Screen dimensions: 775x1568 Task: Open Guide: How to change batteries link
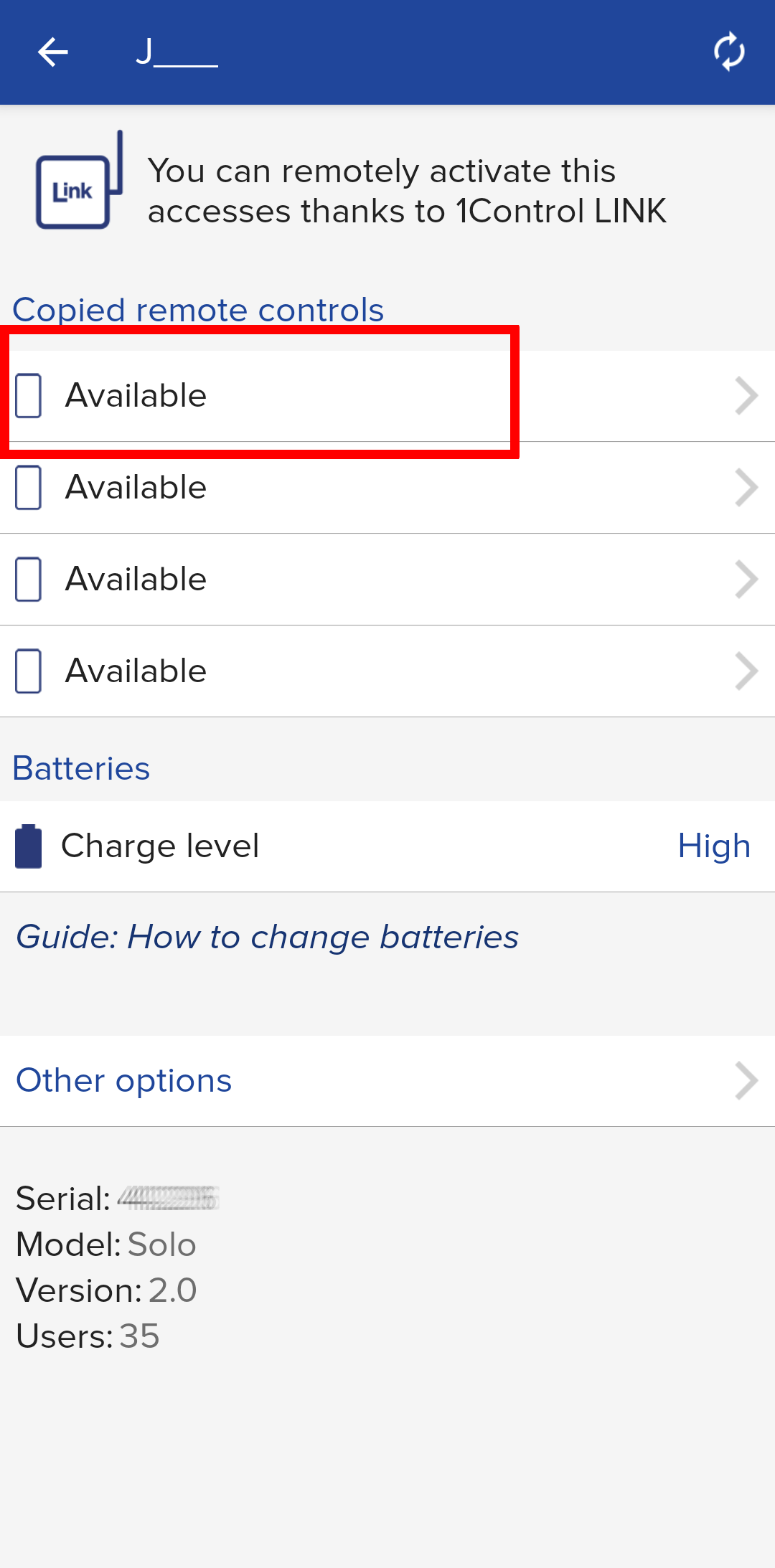click(x=267, y=937)
